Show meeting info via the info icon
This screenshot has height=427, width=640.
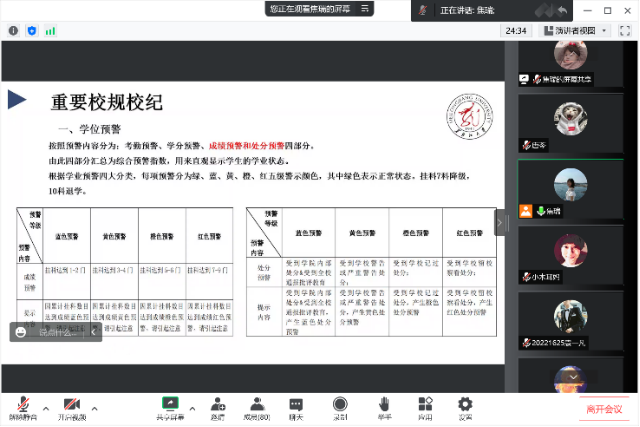tap(13, 31)
